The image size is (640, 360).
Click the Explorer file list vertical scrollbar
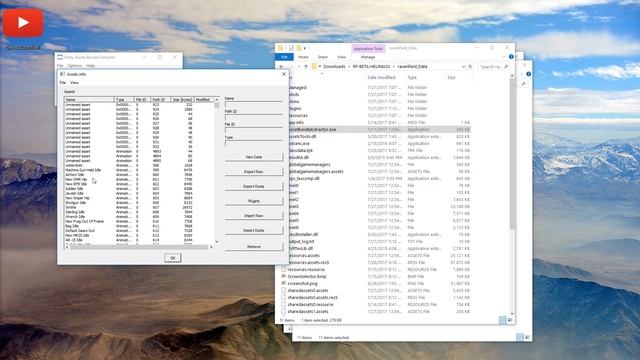pos(512,154)
